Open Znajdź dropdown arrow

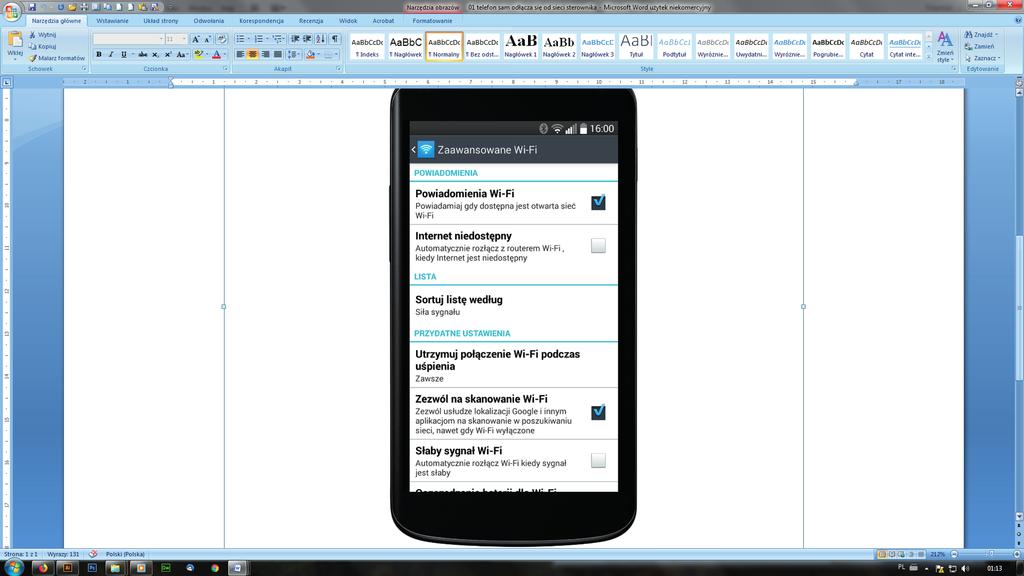coord(997,35)
